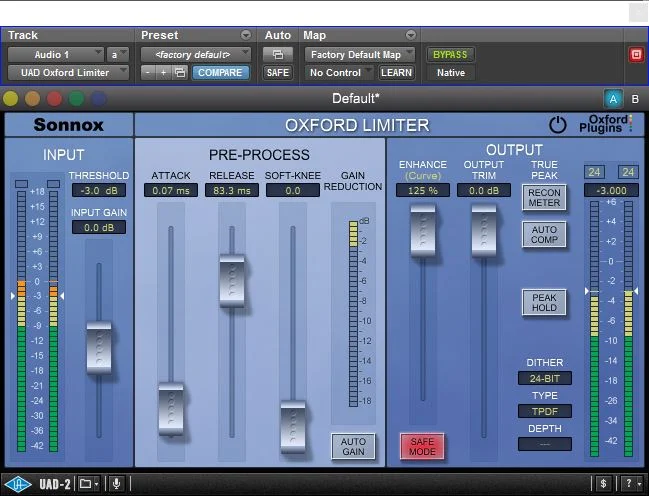Screen dimensions: 649x496
Task: Click the orange round button in the Default title bar
Action: coord(32,99)
